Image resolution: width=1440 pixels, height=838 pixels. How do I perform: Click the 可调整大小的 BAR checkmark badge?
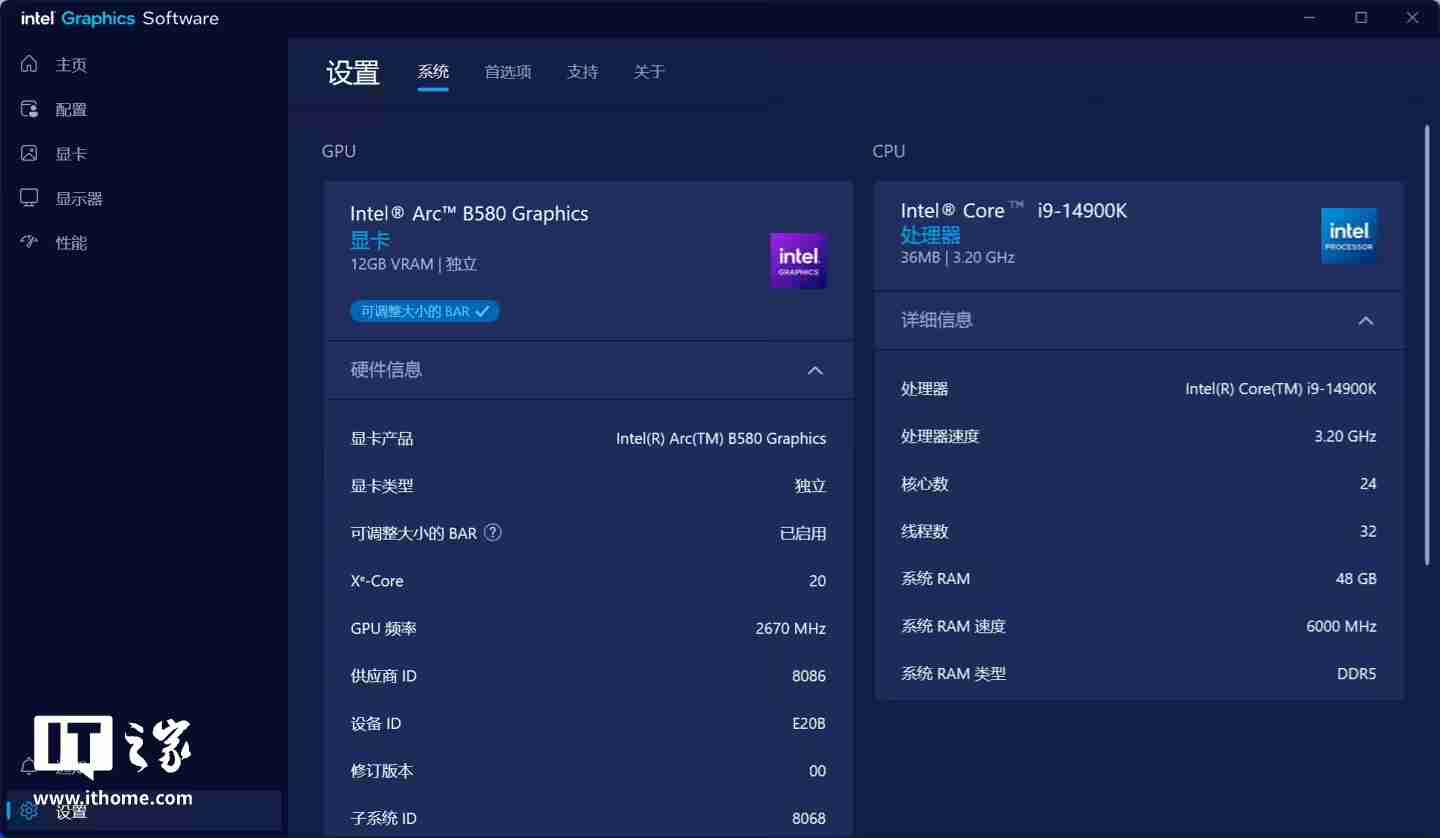[x=483, y=311]
